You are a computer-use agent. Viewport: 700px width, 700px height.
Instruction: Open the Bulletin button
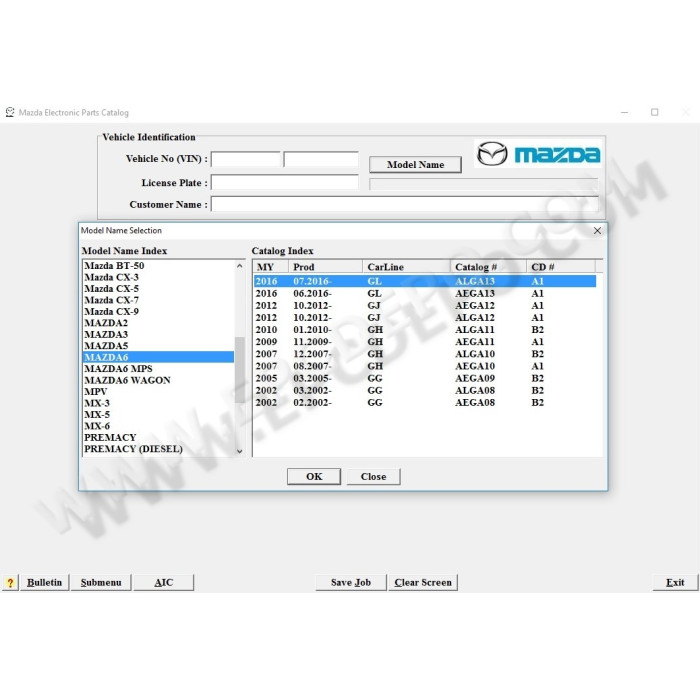pos(44,583)
